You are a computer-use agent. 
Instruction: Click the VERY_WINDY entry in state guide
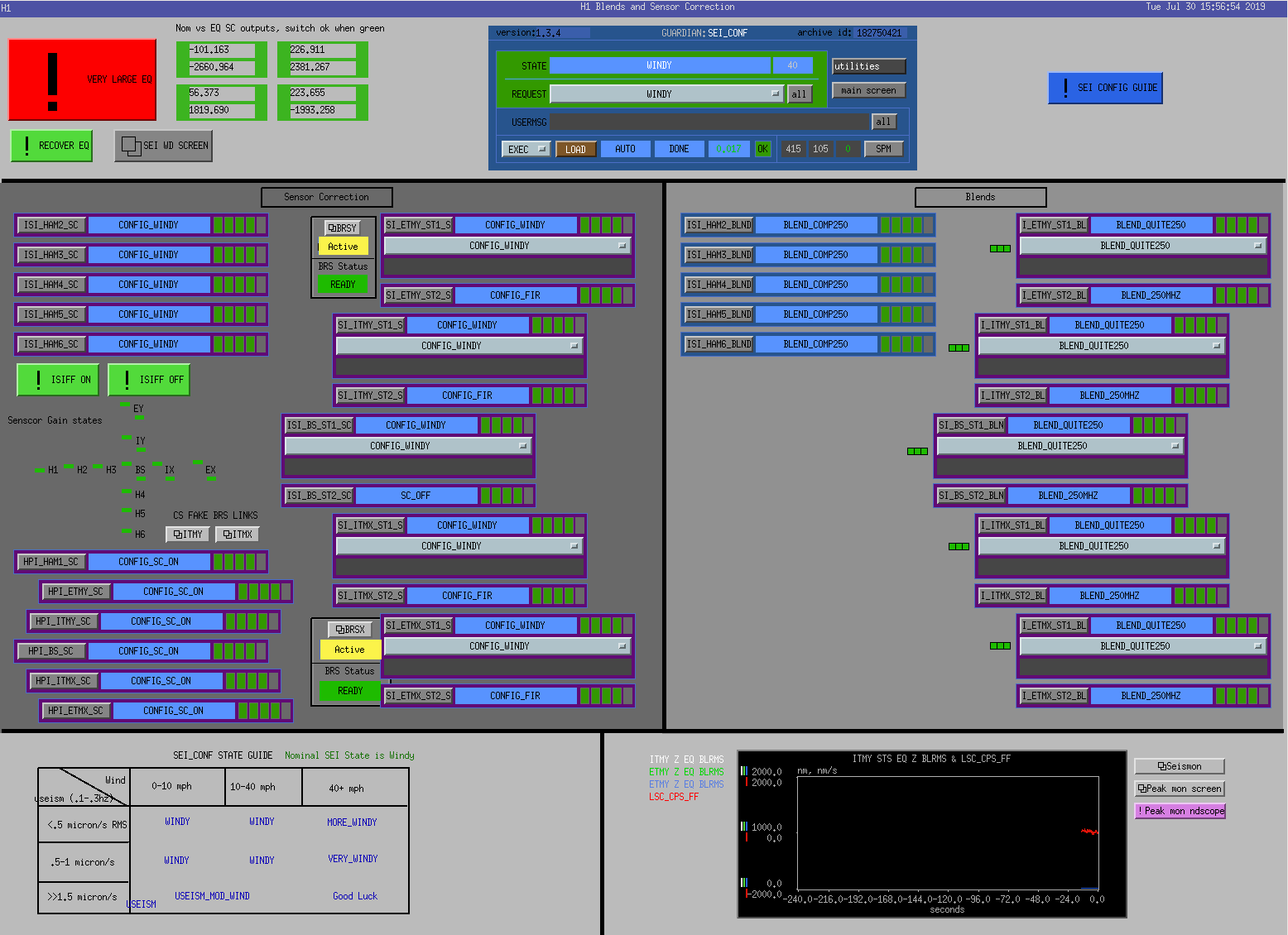(x=353, y=859)
